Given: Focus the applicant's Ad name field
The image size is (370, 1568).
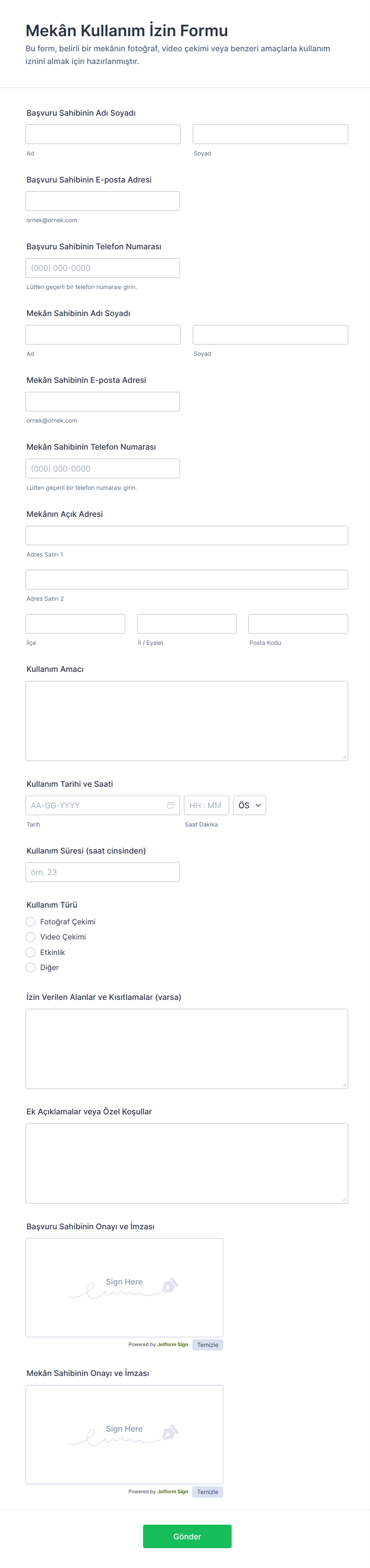Looking at the screenshot, I should 103,134.
